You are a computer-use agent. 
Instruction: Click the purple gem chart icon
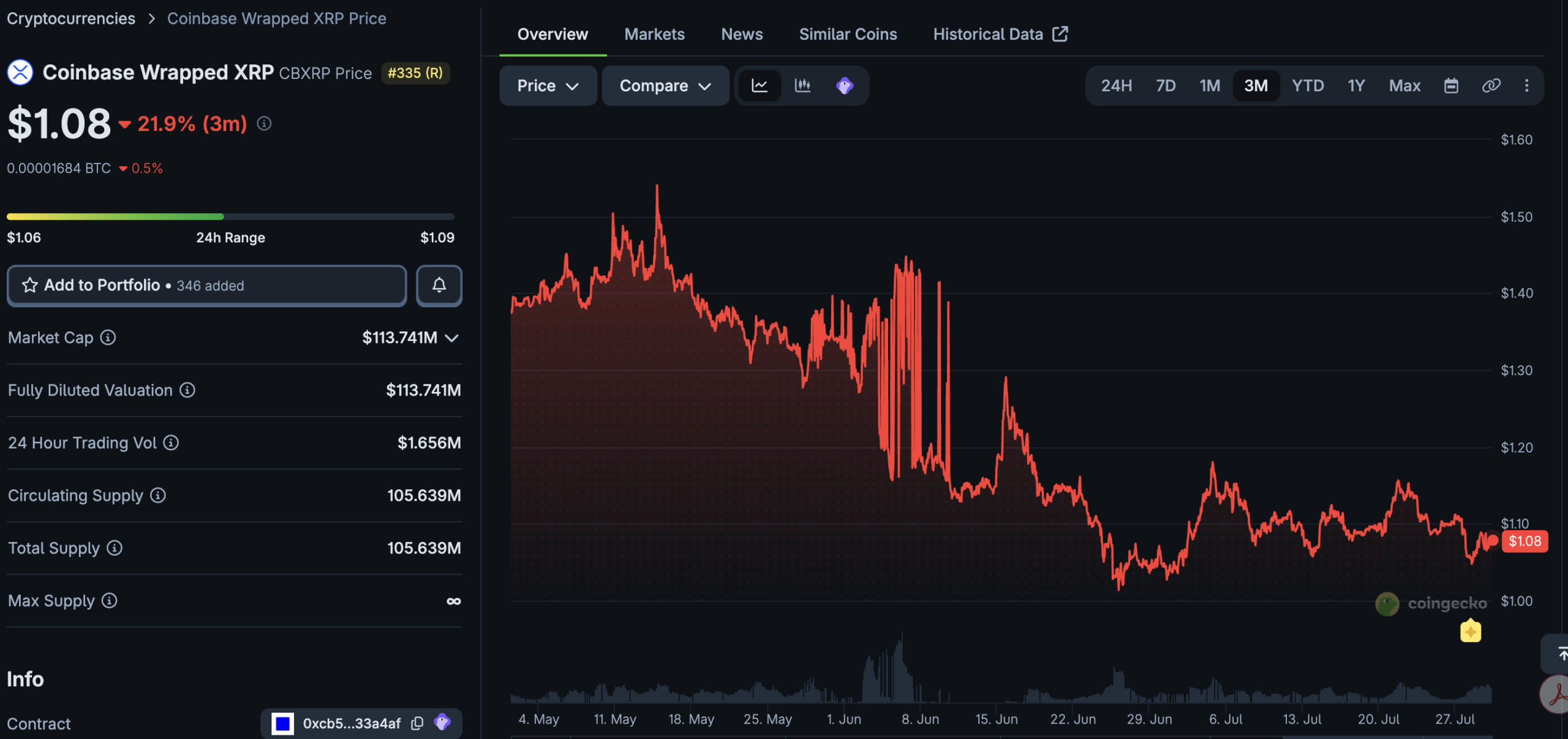pos(845,86)
